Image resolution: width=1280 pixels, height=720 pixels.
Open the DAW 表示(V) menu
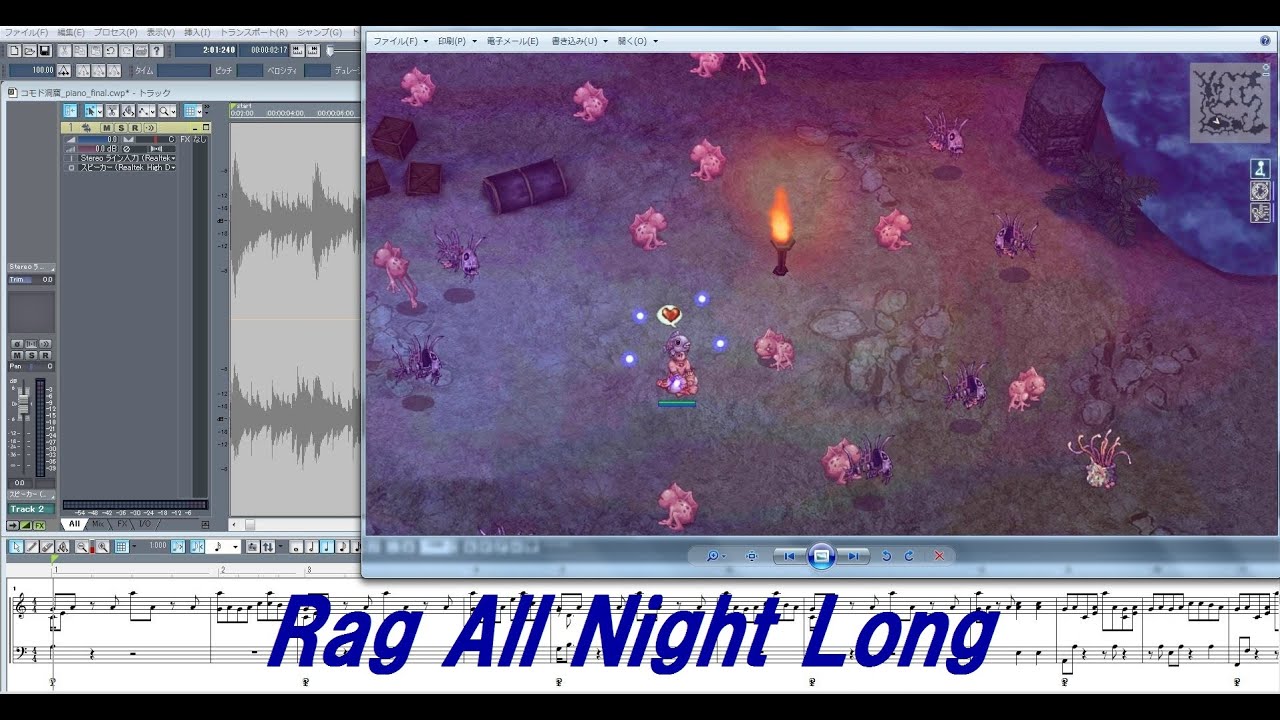coord(161,33)
